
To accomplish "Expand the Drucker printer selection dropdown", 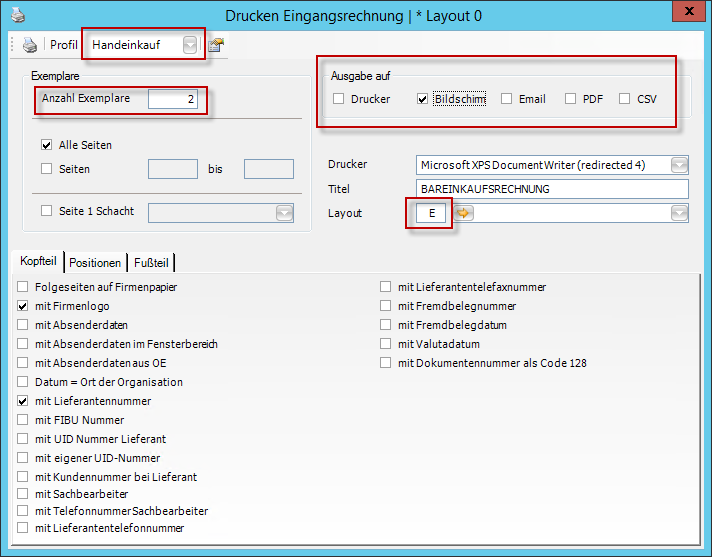I will (679, 165).
